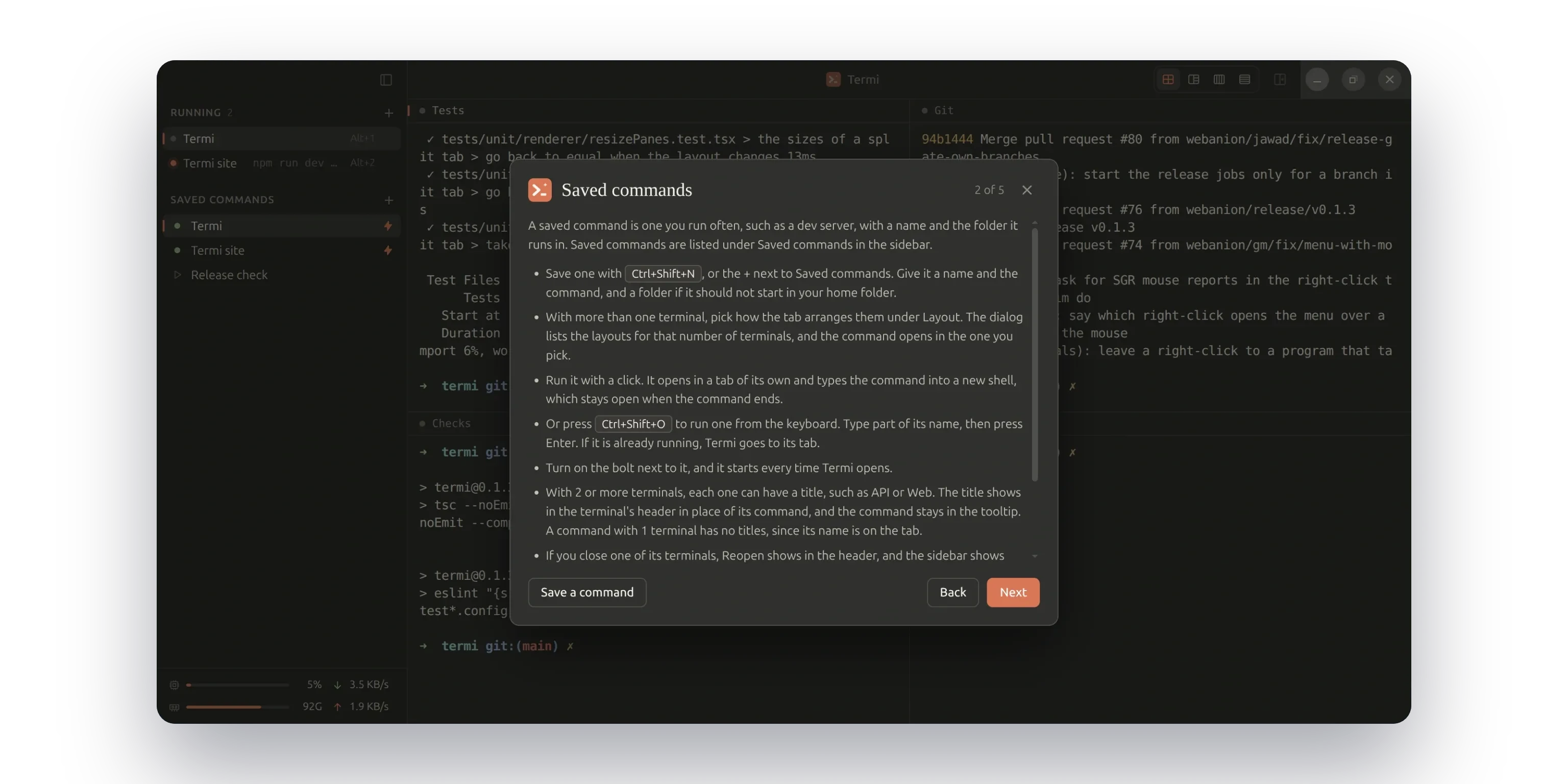This screenshot has height=784, width=1568.
Task: Click the download arrow indicator
Action: coord(337,685)
